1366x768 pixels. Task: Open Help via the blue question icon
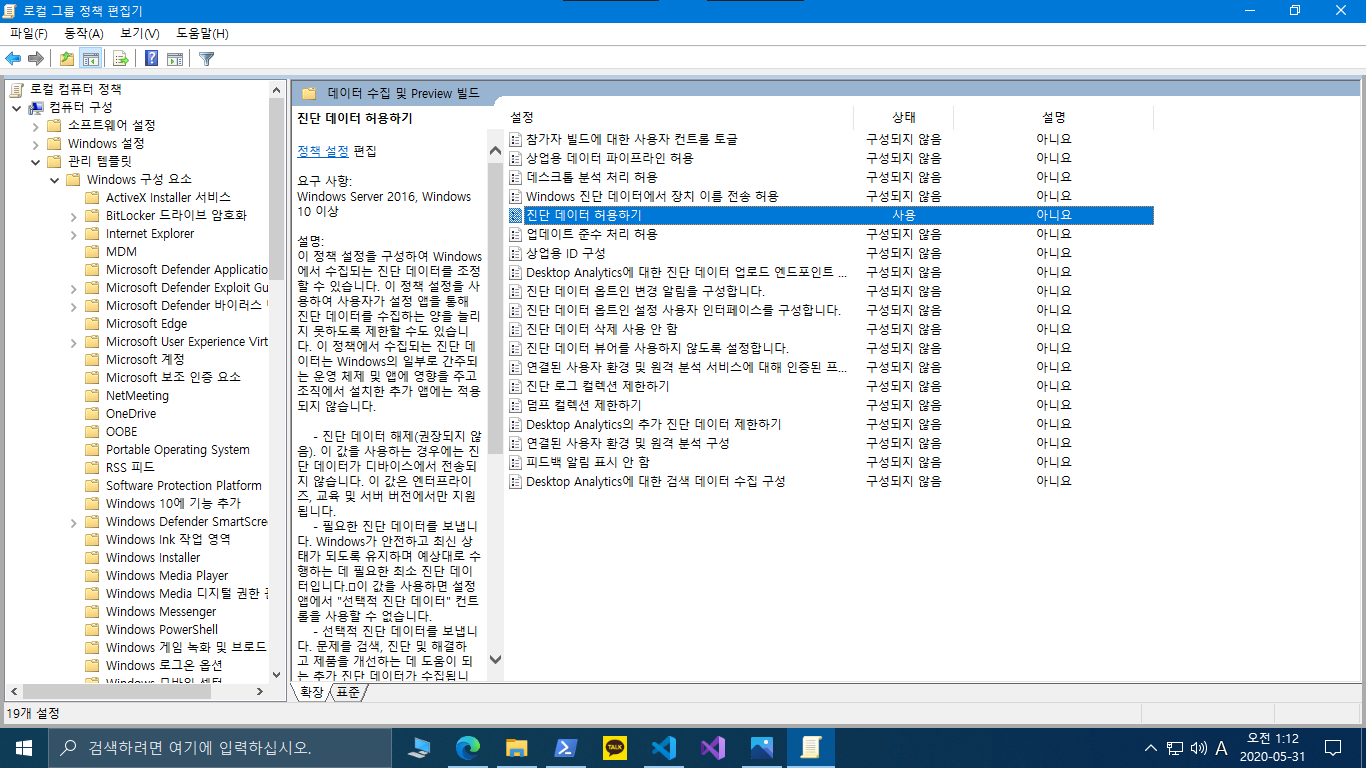tap(151, 58)
